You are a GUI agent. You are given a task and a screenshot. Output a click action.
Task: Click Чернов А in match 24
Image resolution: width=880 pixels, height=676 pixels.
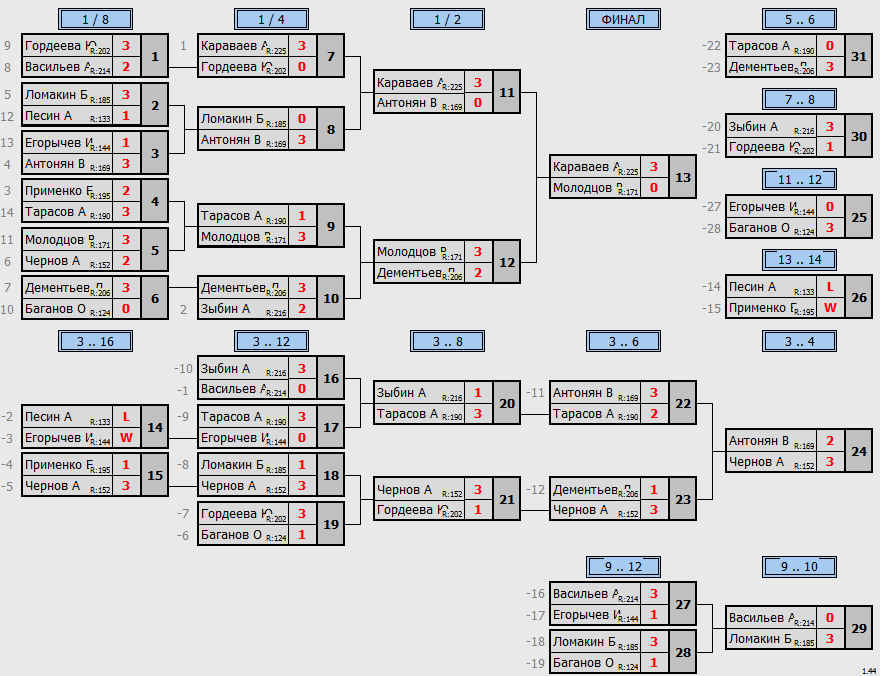click(756, 462)
